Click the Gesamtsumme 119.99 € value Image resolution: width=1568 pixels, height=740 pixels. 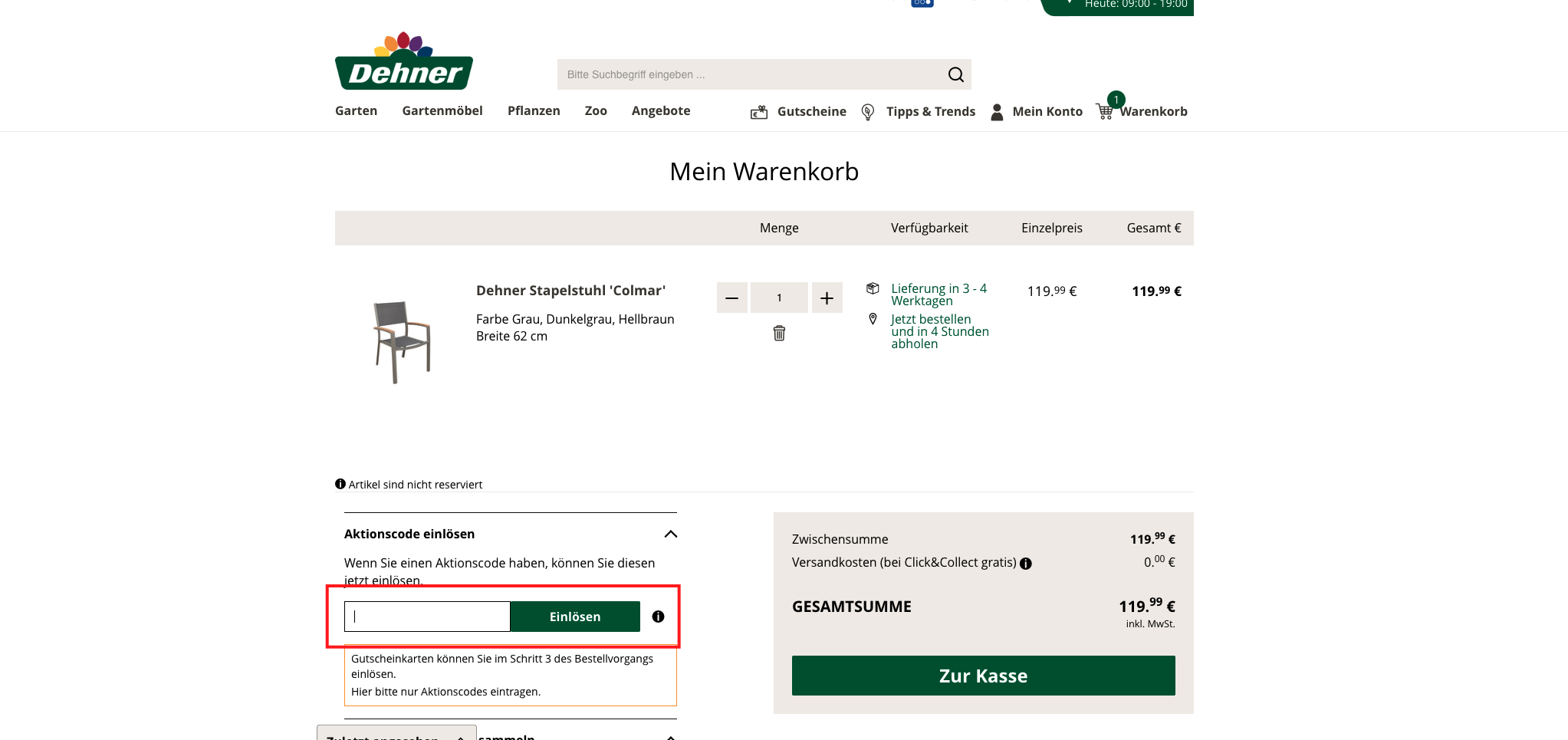point(1147,606)
